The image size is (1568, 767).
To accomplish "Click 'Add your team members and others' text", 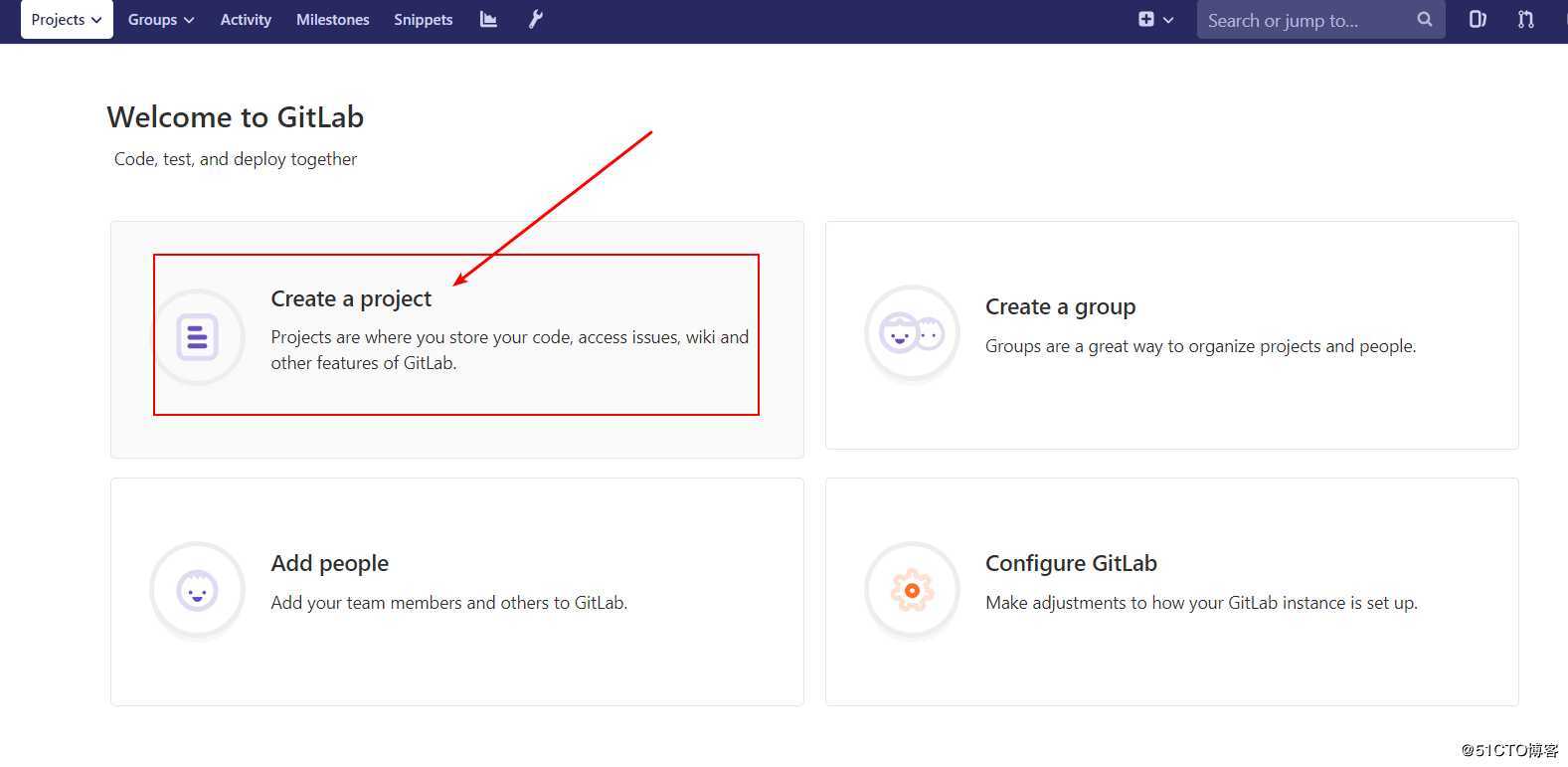I will click(x=448, y=603).
